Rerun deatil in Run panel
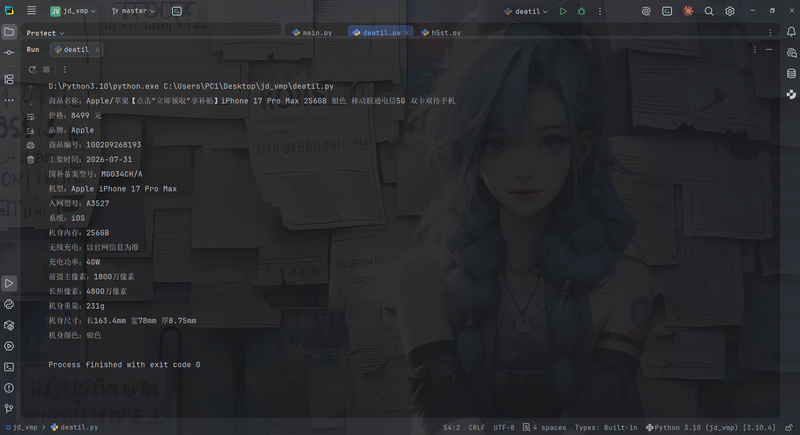This screenshot has height=435, width=800. click(x=32, y=69)
